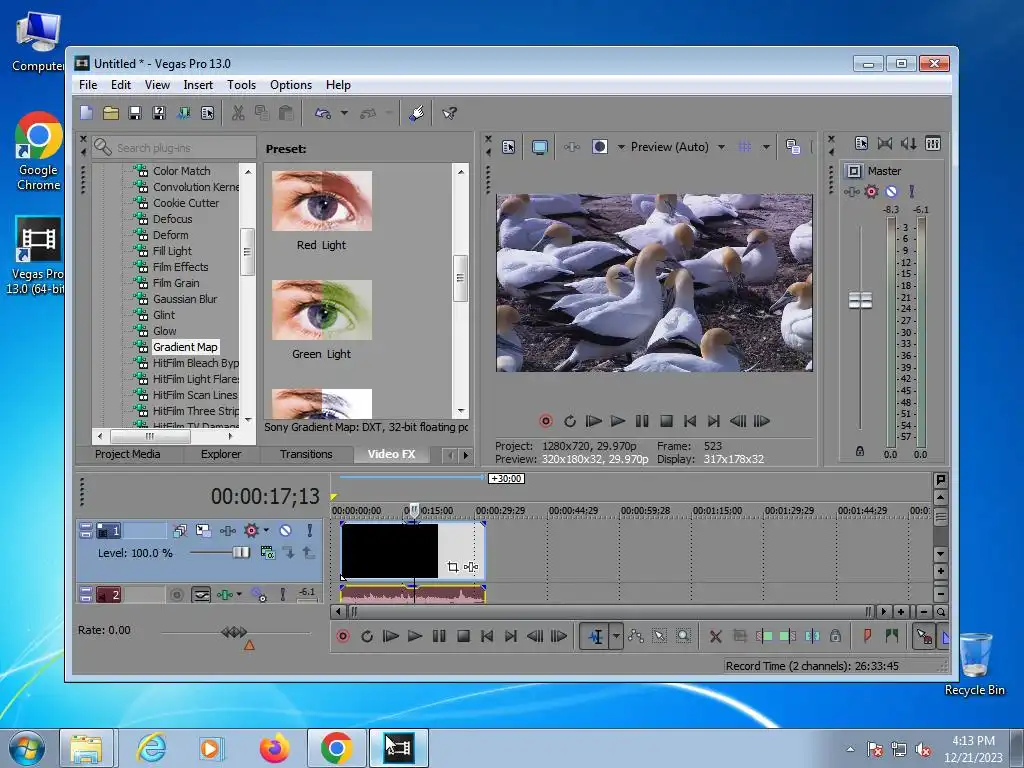Open Project Video Properties in preview toolbar
This screenshot has width=1024, height=768.
pyautogui.click(x=508, y=147)
